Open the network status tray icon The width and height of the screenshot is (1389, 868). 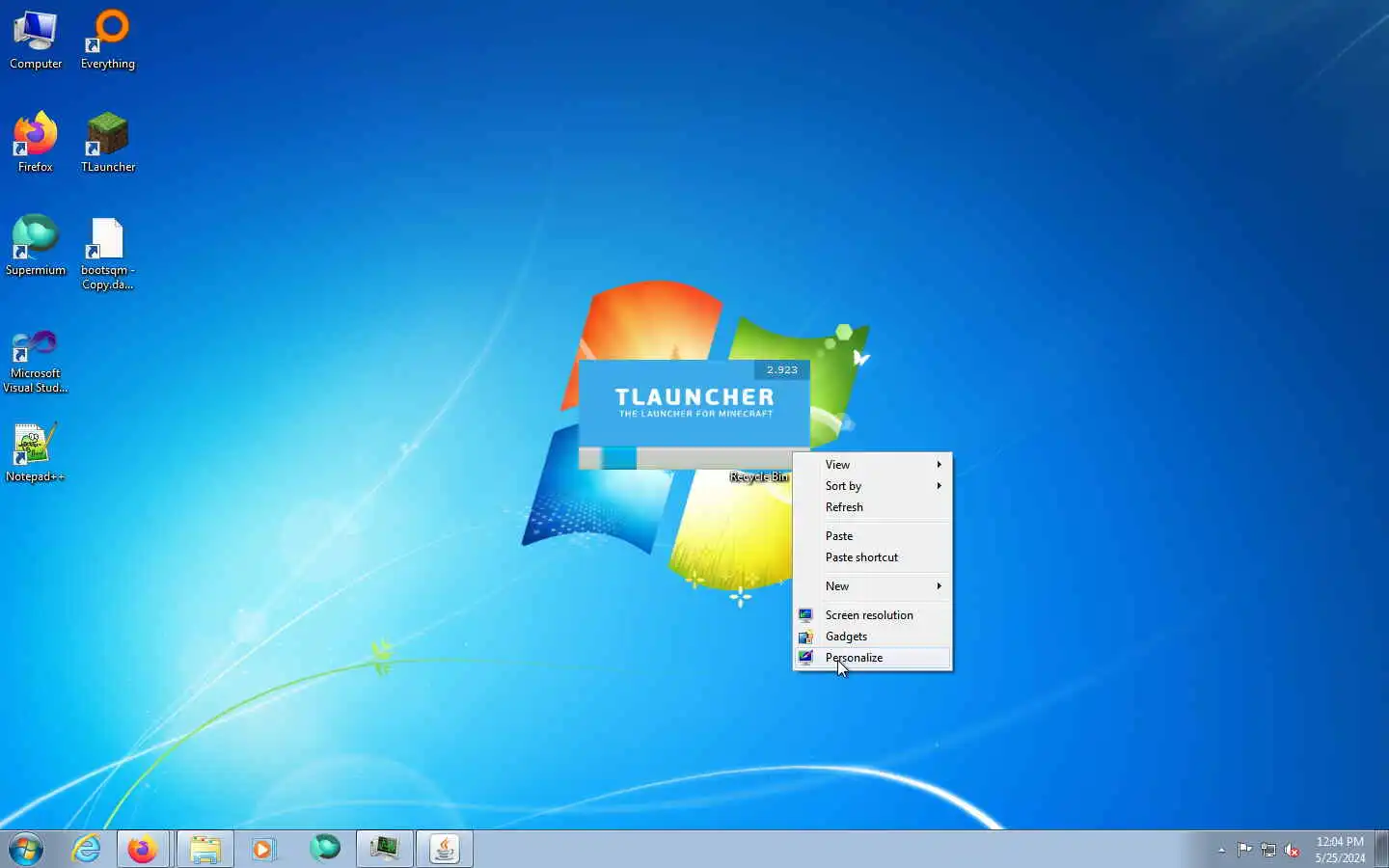(x=1268, y=850)
